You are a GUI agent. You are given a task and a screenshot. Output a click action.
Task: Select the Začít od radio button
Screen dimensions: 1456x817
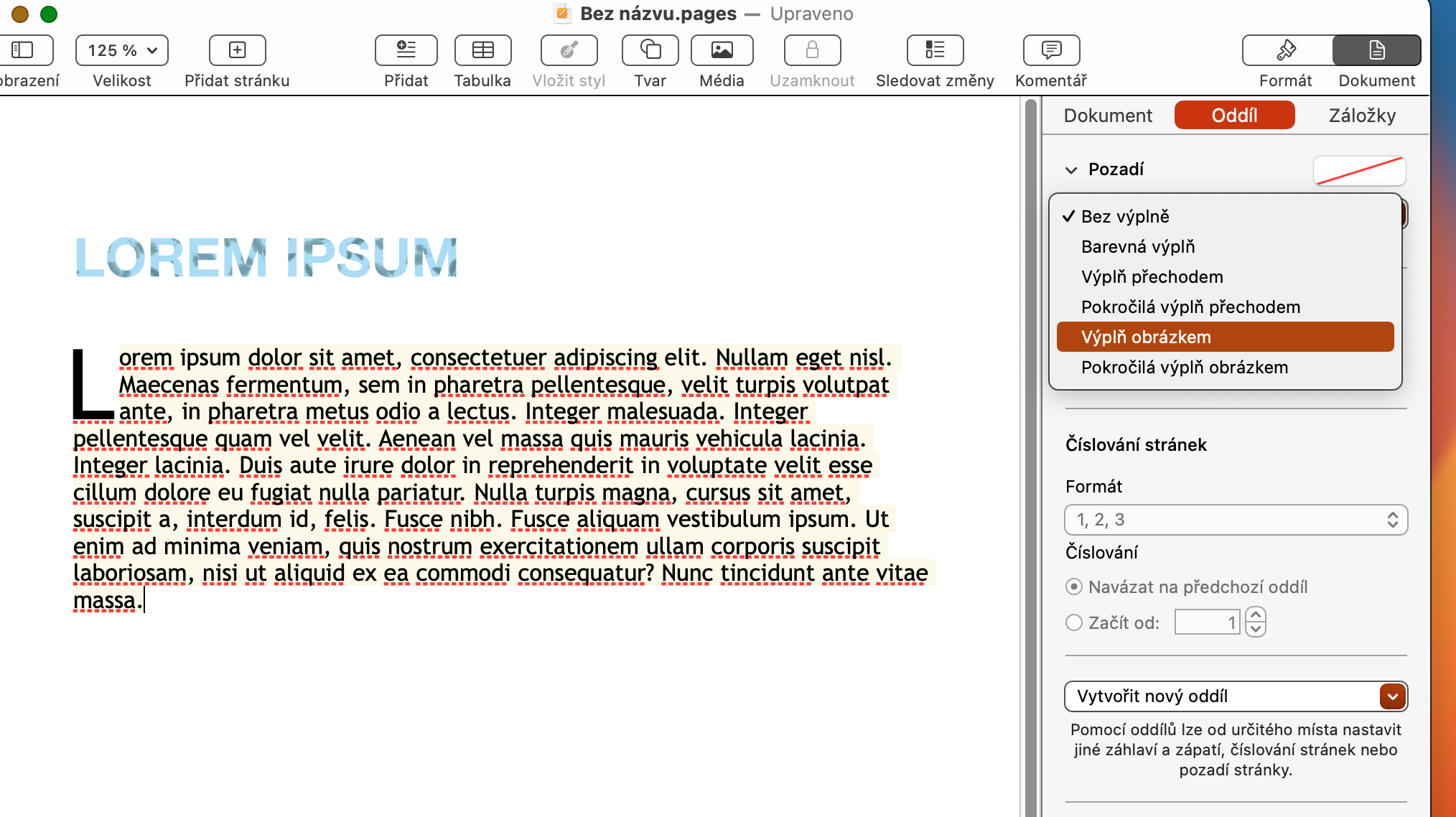[1074, 622]
